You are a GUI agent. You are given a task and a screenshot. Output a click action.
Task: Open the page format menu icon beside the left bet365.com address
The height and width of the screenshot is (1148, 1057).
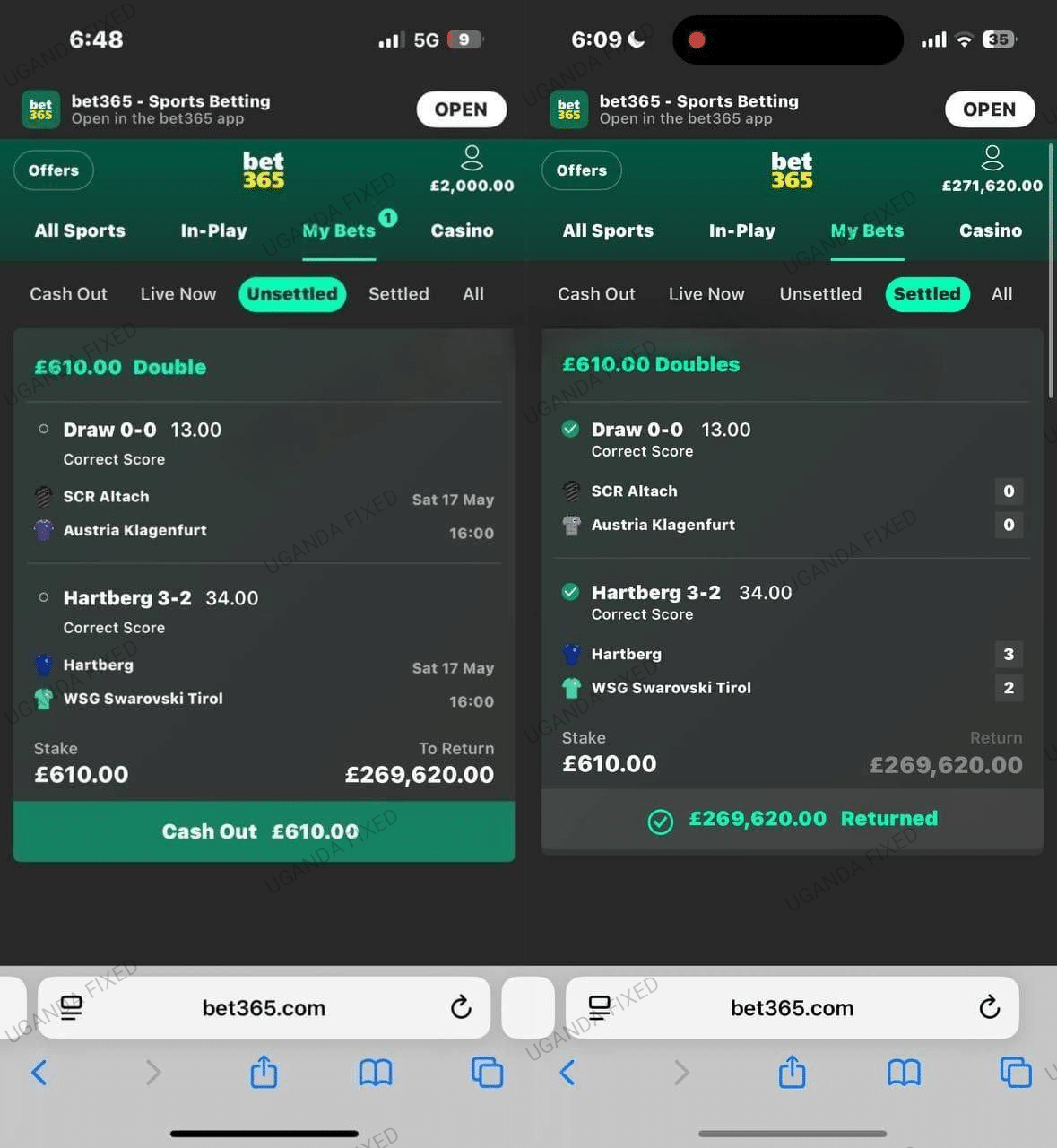[x=72, y=1007]
